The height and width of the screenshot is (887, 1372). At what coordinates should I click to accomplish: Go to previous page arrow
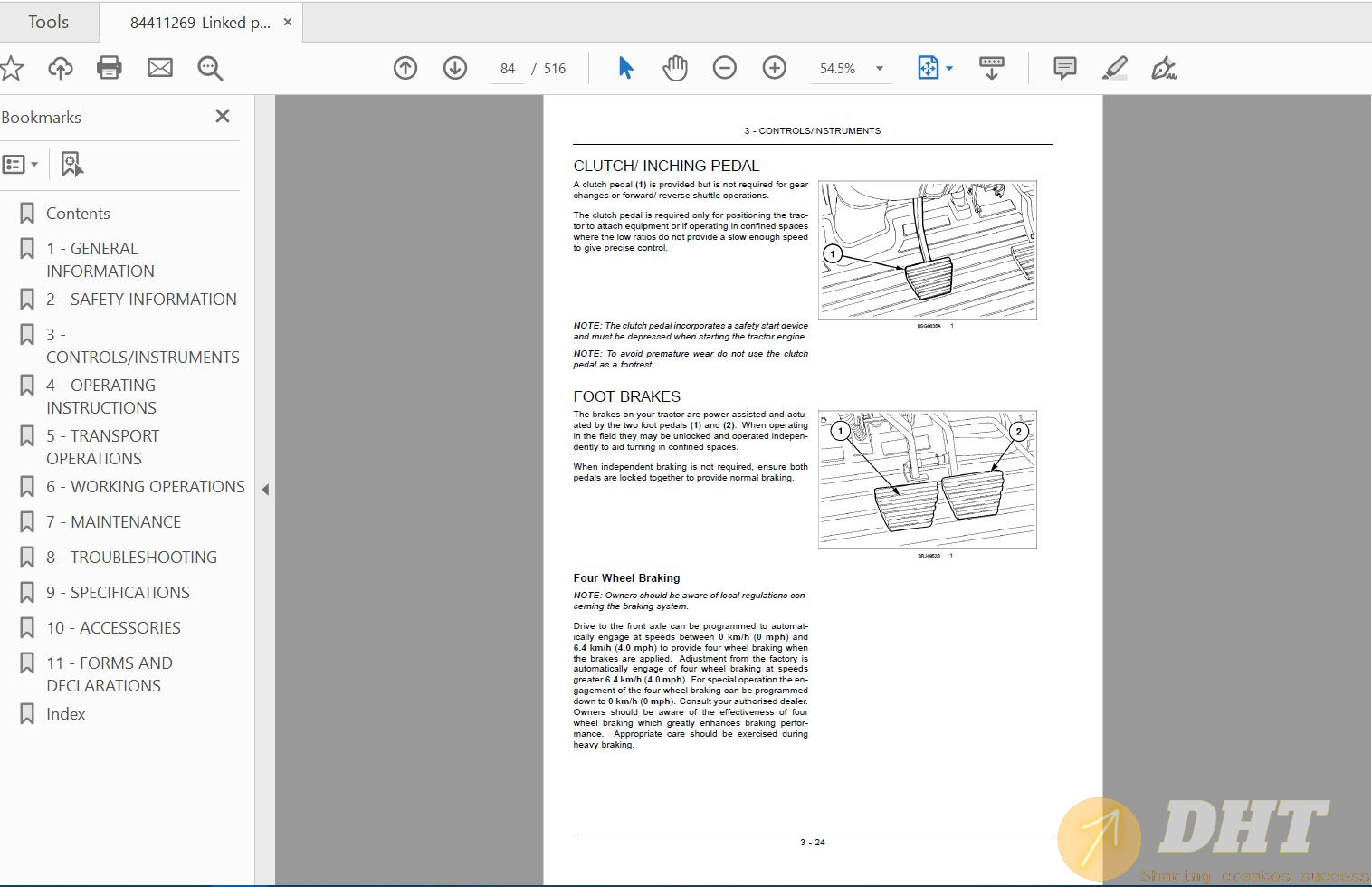click(405, 68)
